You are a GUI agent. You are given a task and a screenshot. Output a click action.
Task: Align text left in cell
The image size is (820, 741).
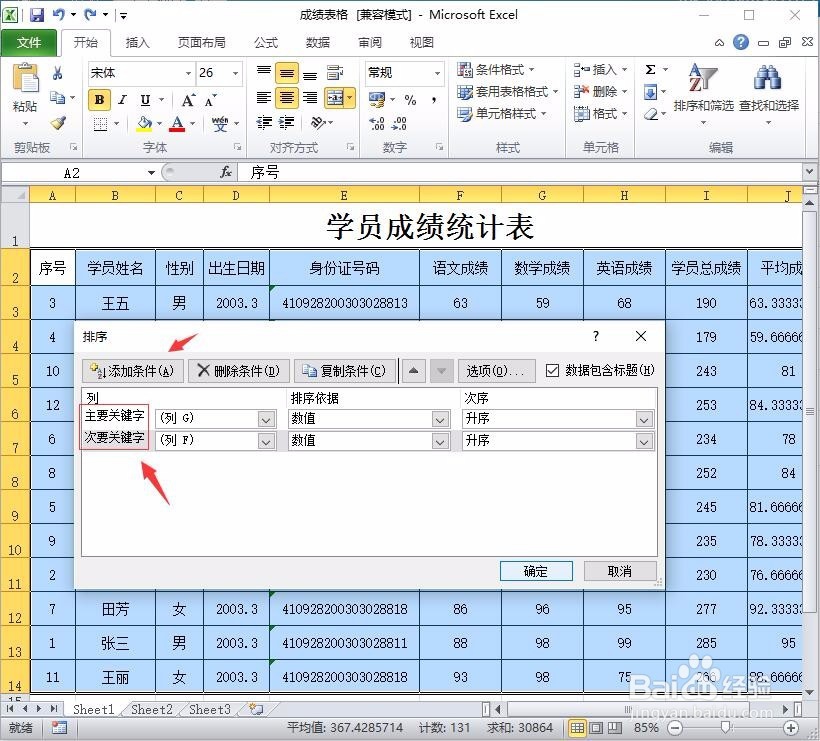coord(264,98)
